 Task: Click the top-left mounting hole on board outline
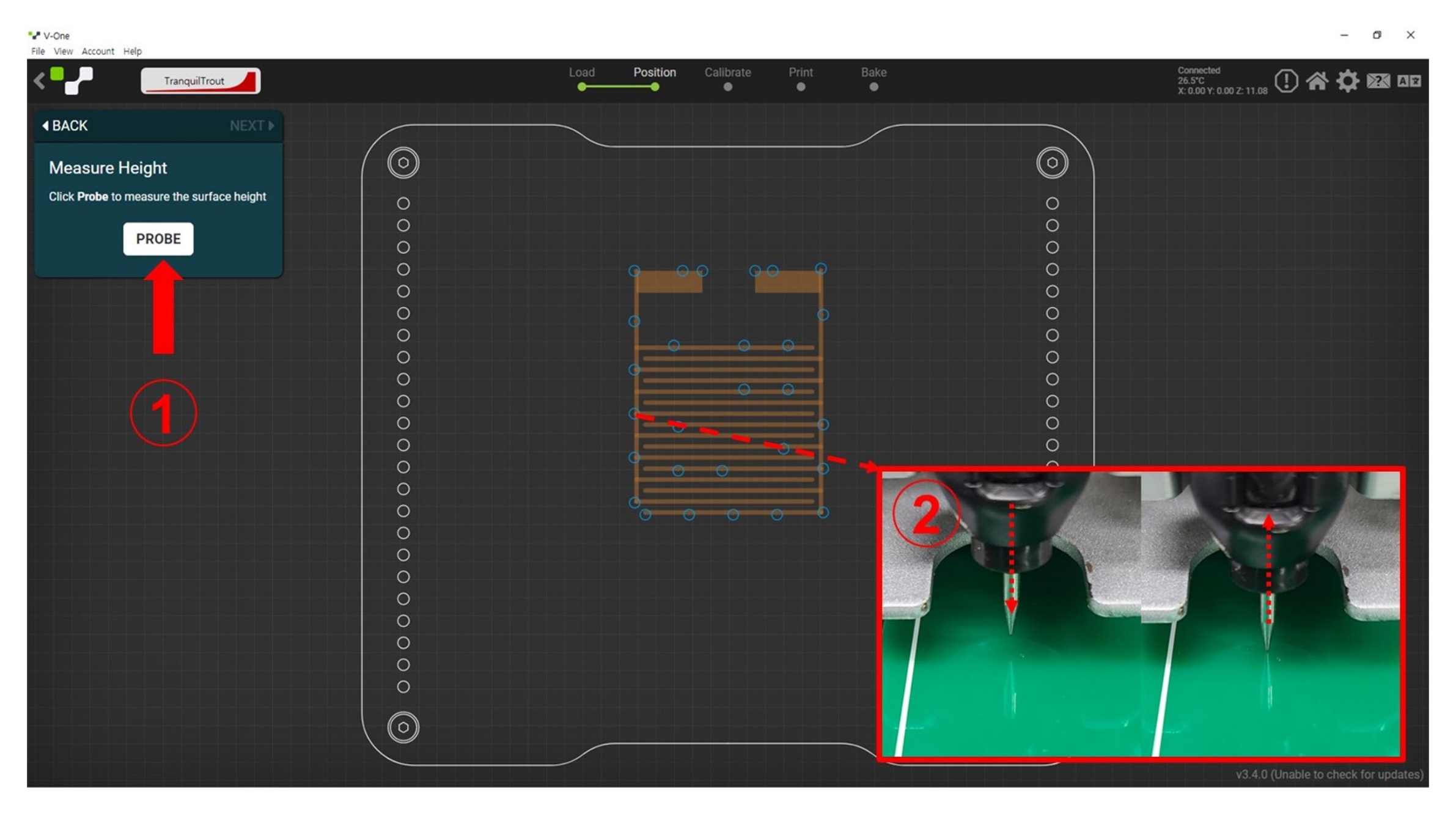[403, 163]
